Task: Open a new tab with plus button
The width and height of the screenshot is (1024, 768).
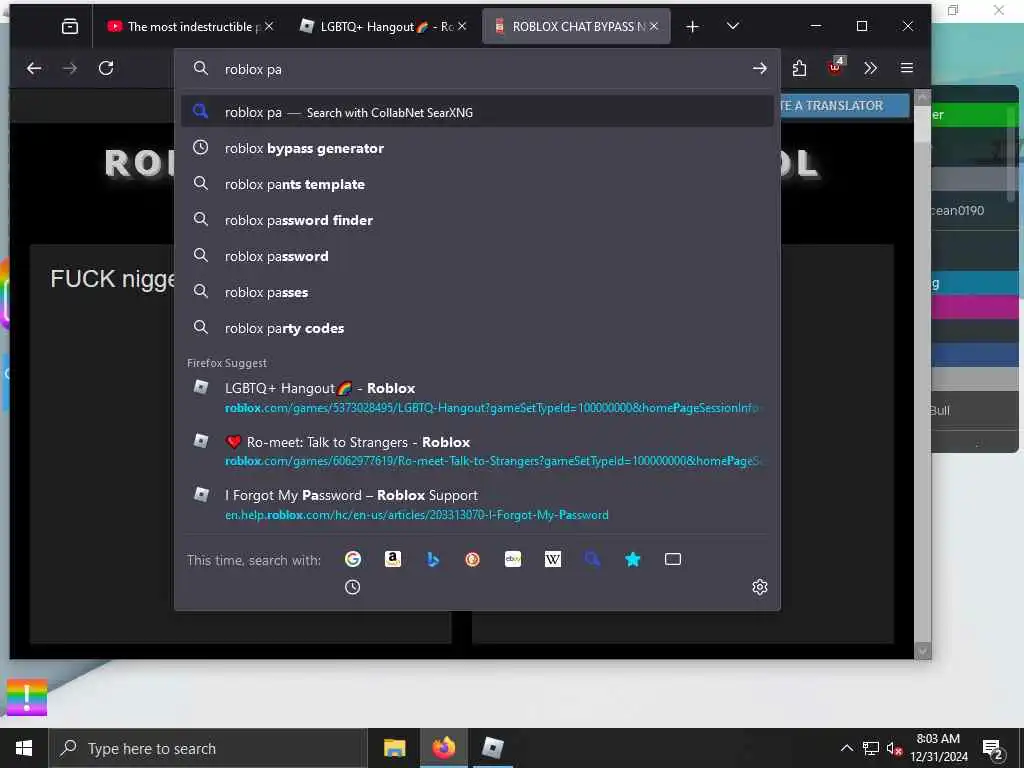Action: coord(692,26)
